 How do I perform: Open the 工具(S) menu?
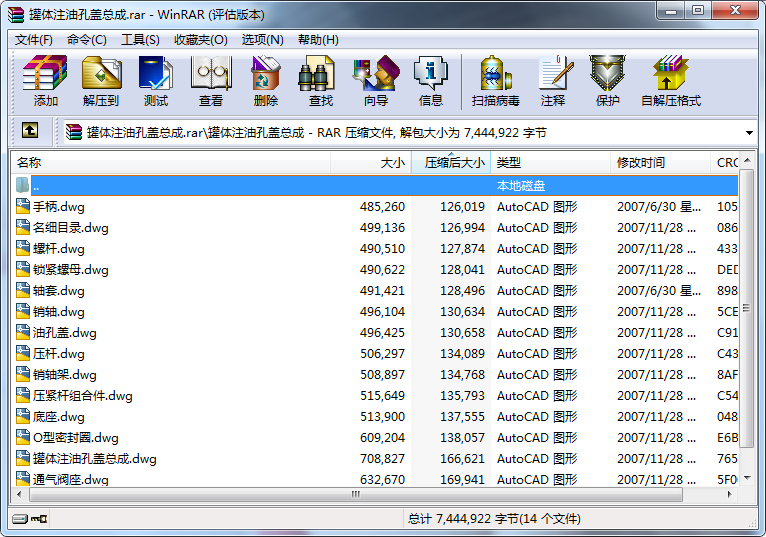point(140,40)
